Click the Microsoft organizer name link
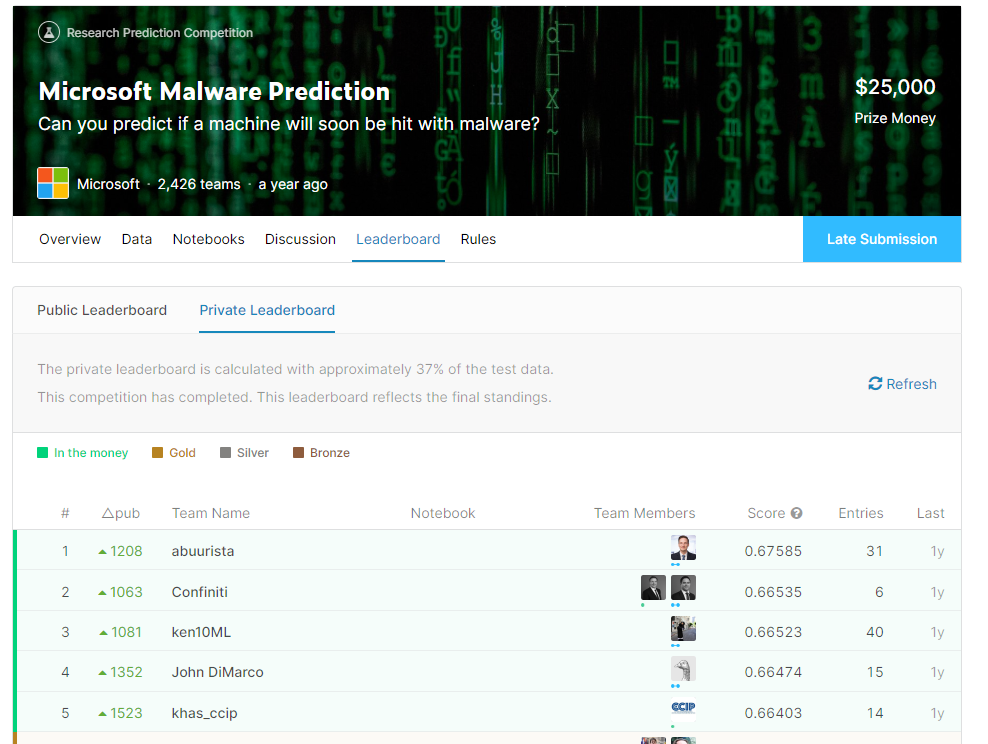Viewport: 988px width, 744px height. tap(108, 184)
